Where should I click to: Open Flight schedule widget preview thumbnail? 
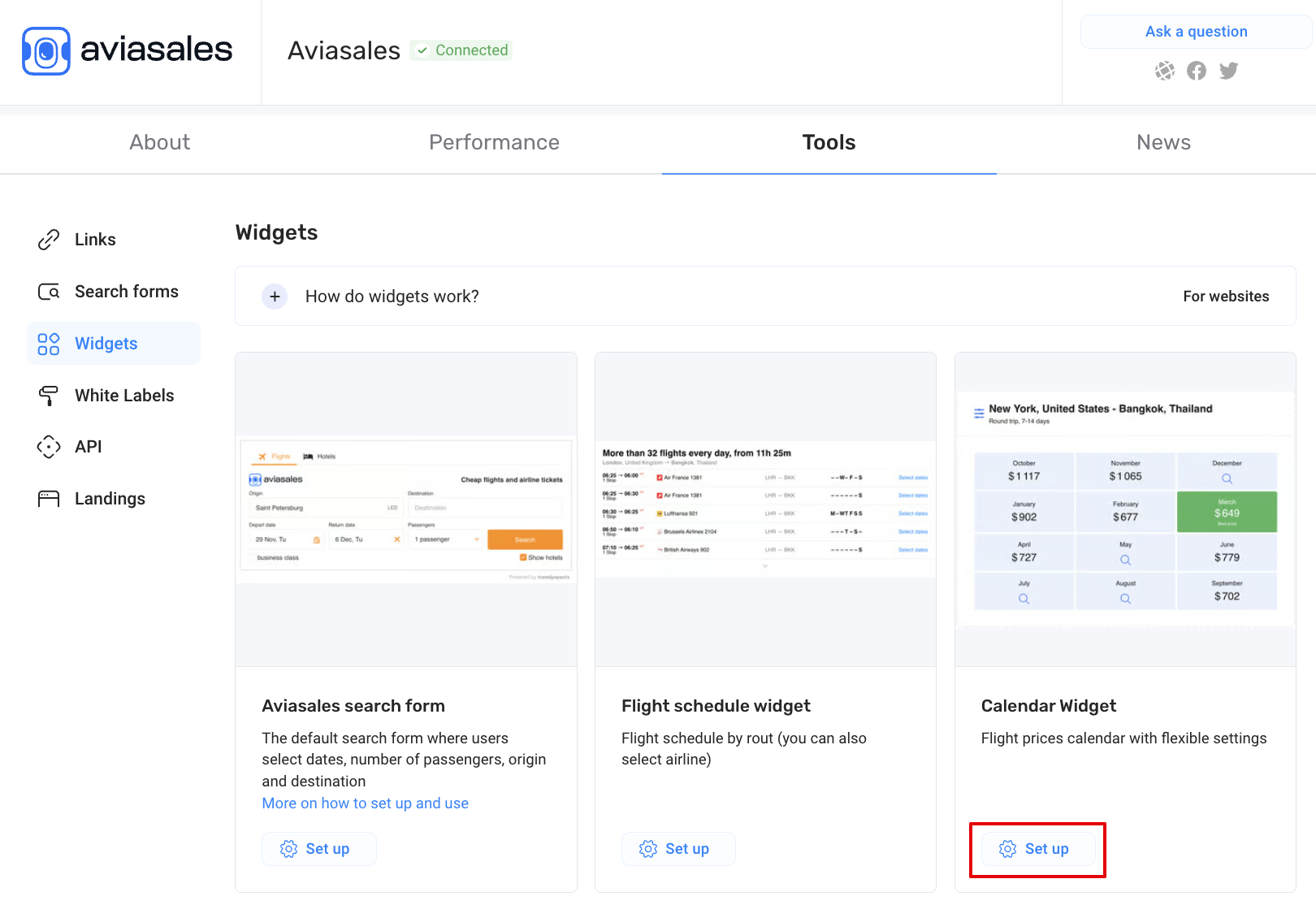pyautogui.click(x=765, y=510)
